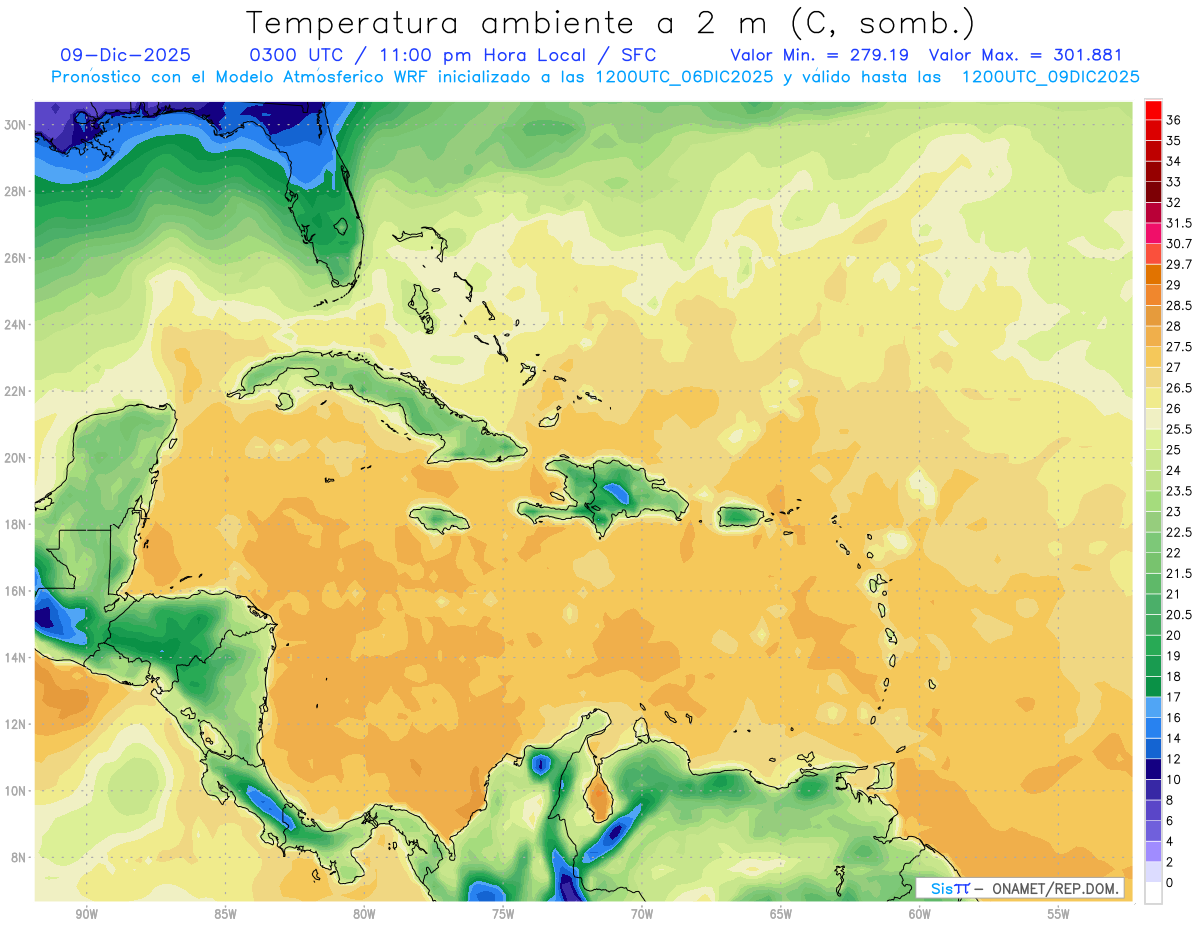Click the white swatch below legend value 0
This screenshot has height=927, width=1200.
tap(1153, 893)
